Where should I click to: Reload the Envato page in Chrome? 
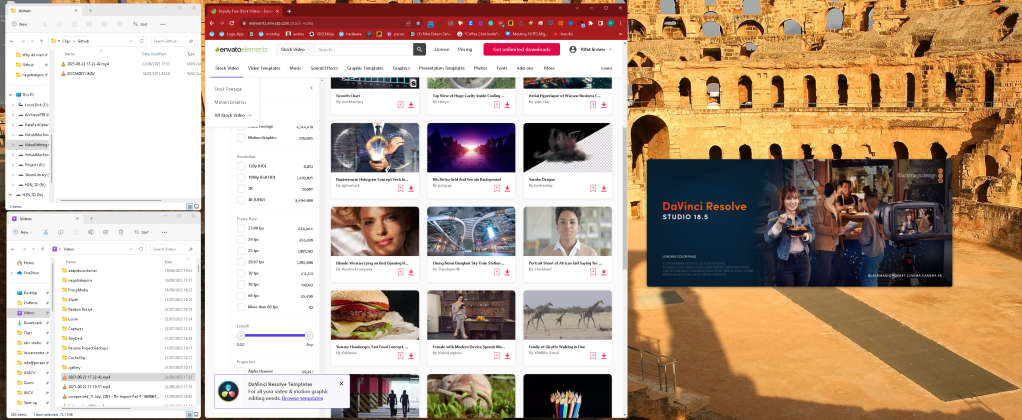231,23
